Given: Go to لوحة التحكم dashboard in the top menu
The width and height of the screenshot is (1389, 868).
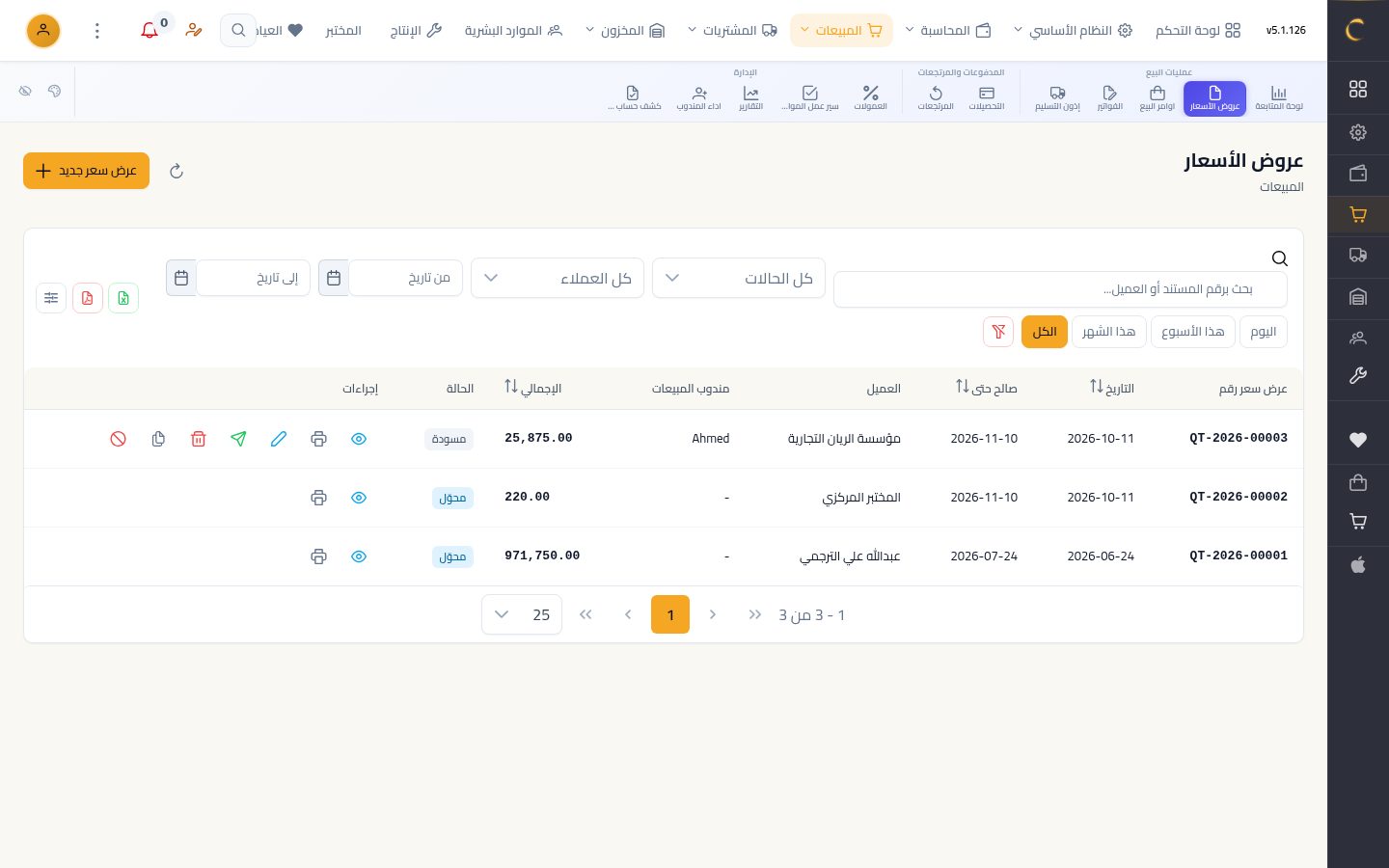Looking at the screenshot, I should [x=1198, y=31].
